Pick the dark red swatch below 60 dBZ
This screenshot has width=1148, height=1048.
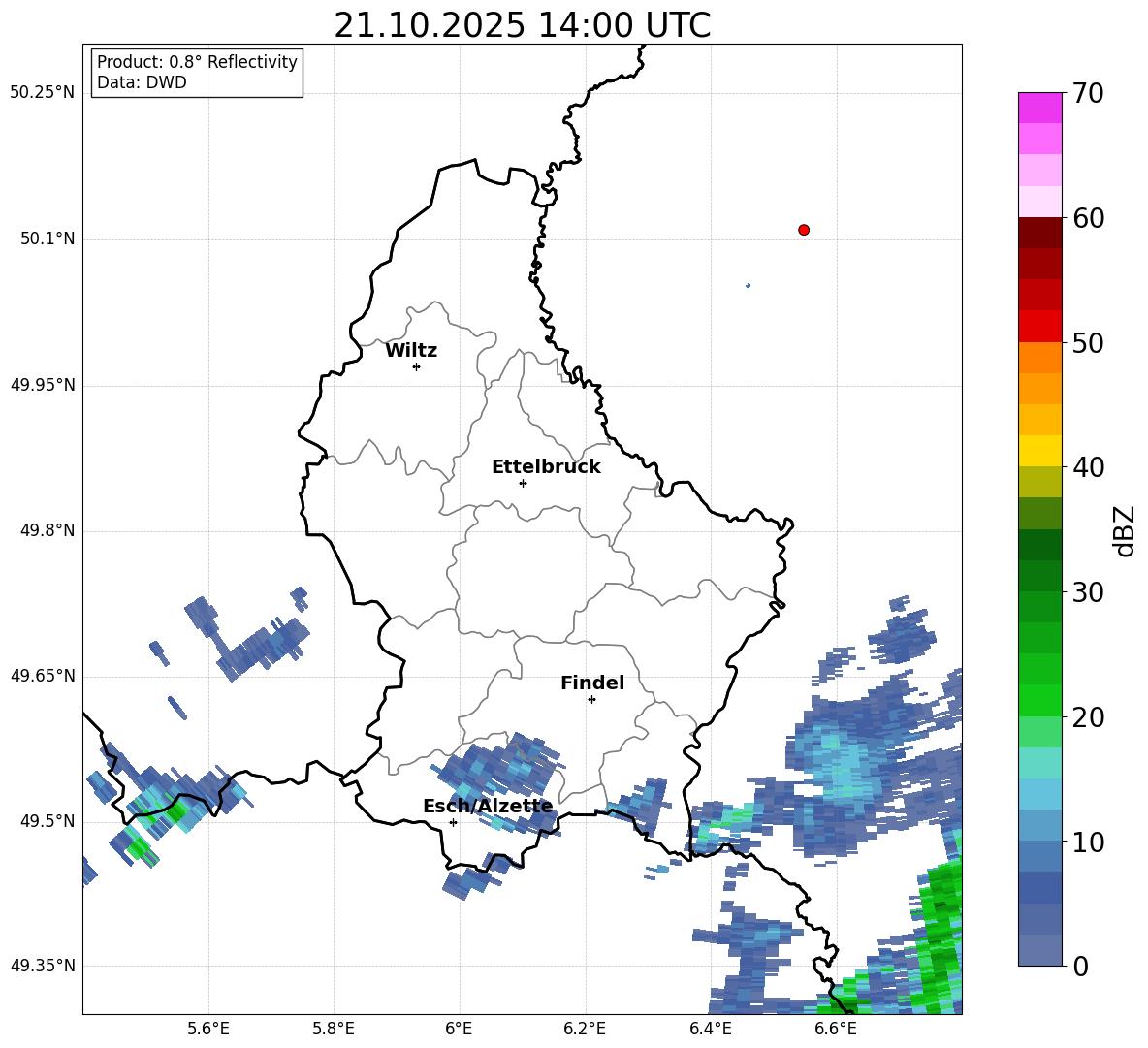(x=1039, y=234)
